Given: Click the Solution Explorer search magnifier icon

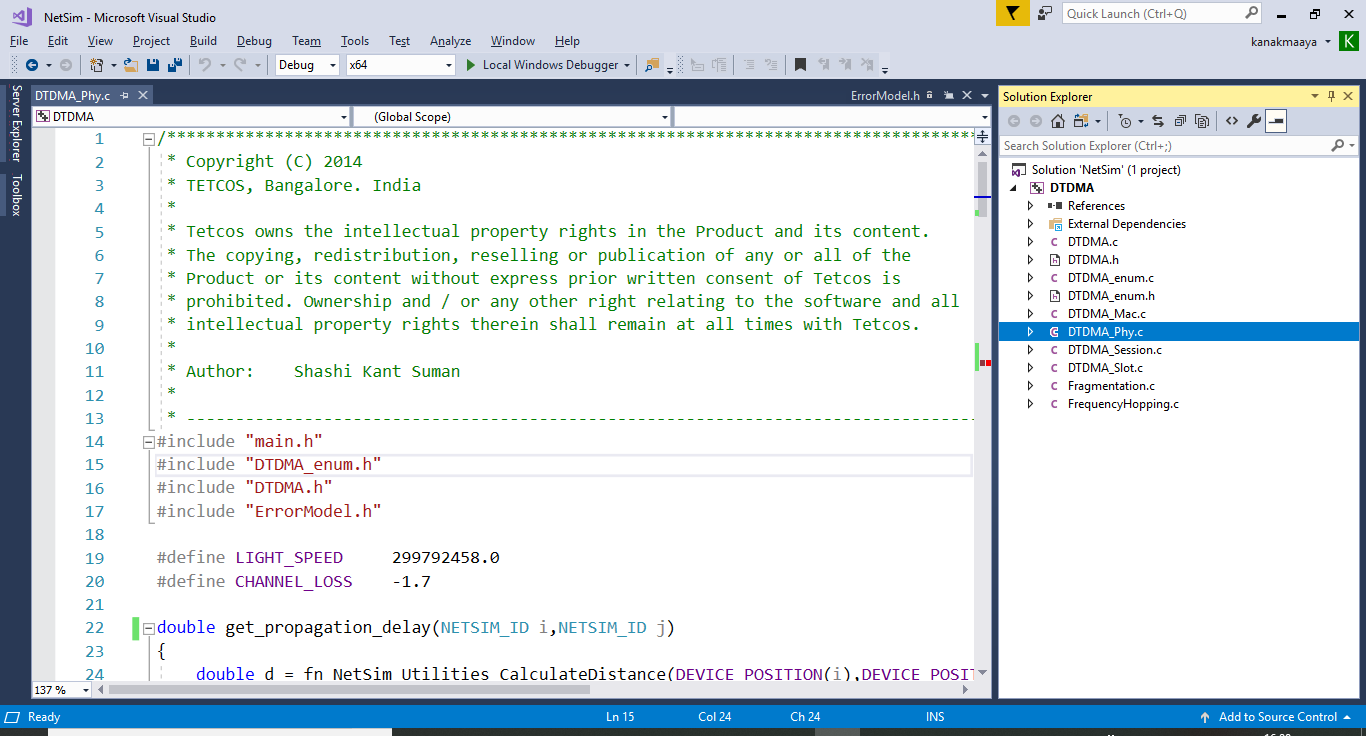Looking at the screenshot, I should tap(1337, 146).
